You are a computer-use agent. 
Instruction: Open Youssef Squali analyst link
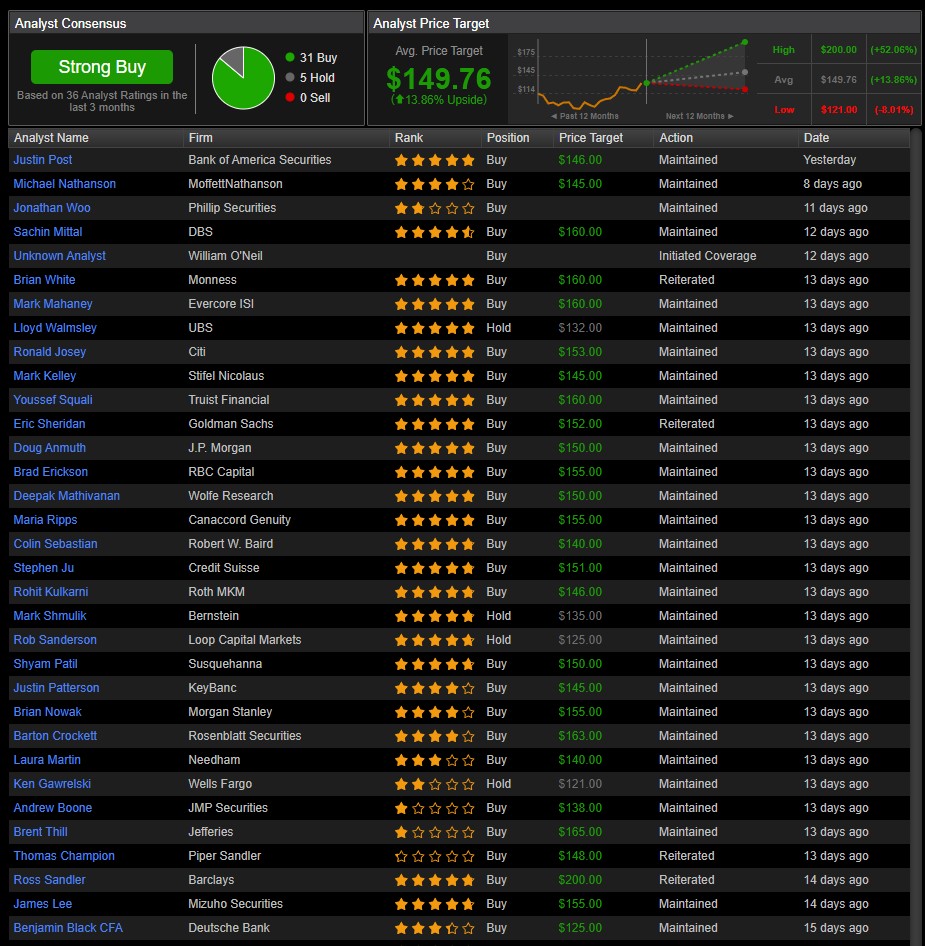53,400
